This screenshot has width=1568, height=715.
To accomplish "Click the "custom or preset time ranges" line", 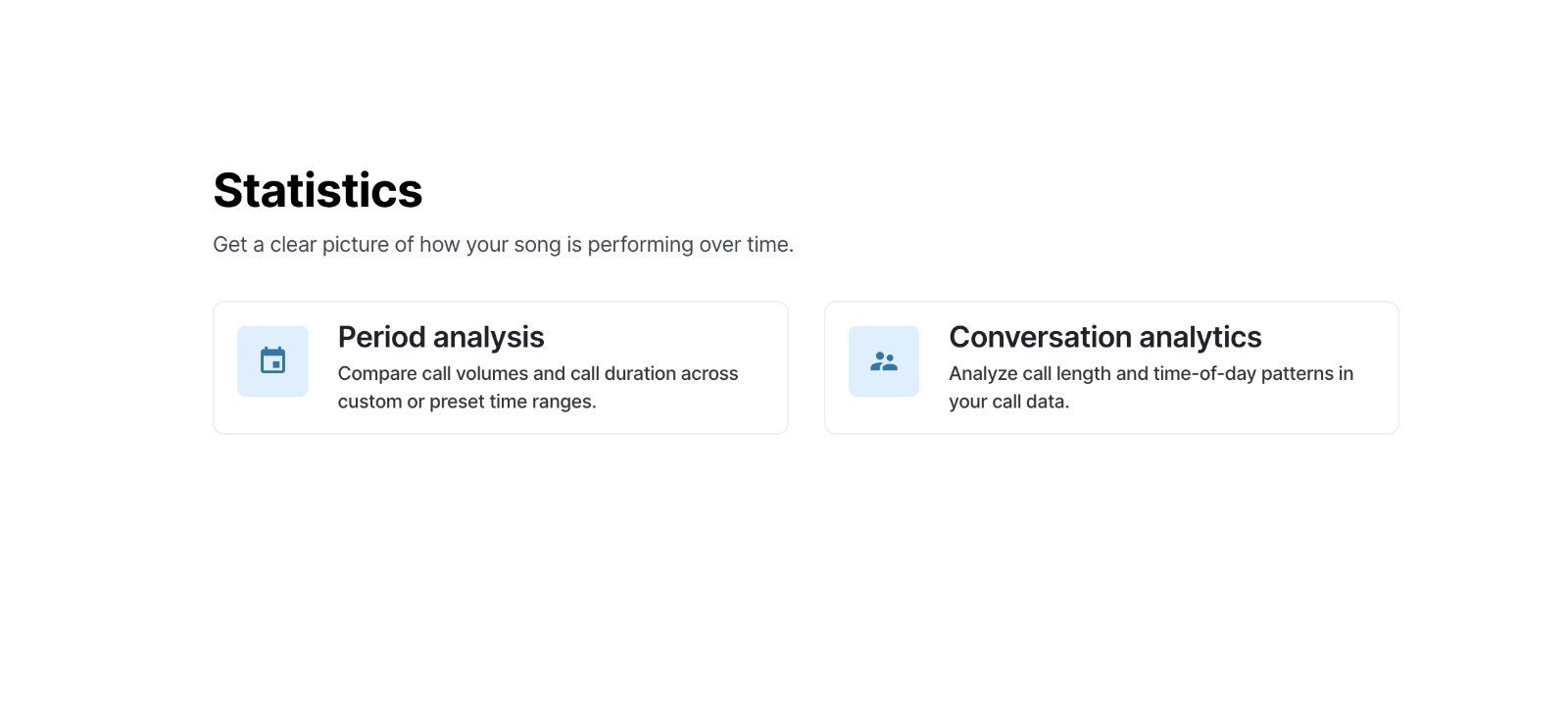I will click(x=466, y=402).
